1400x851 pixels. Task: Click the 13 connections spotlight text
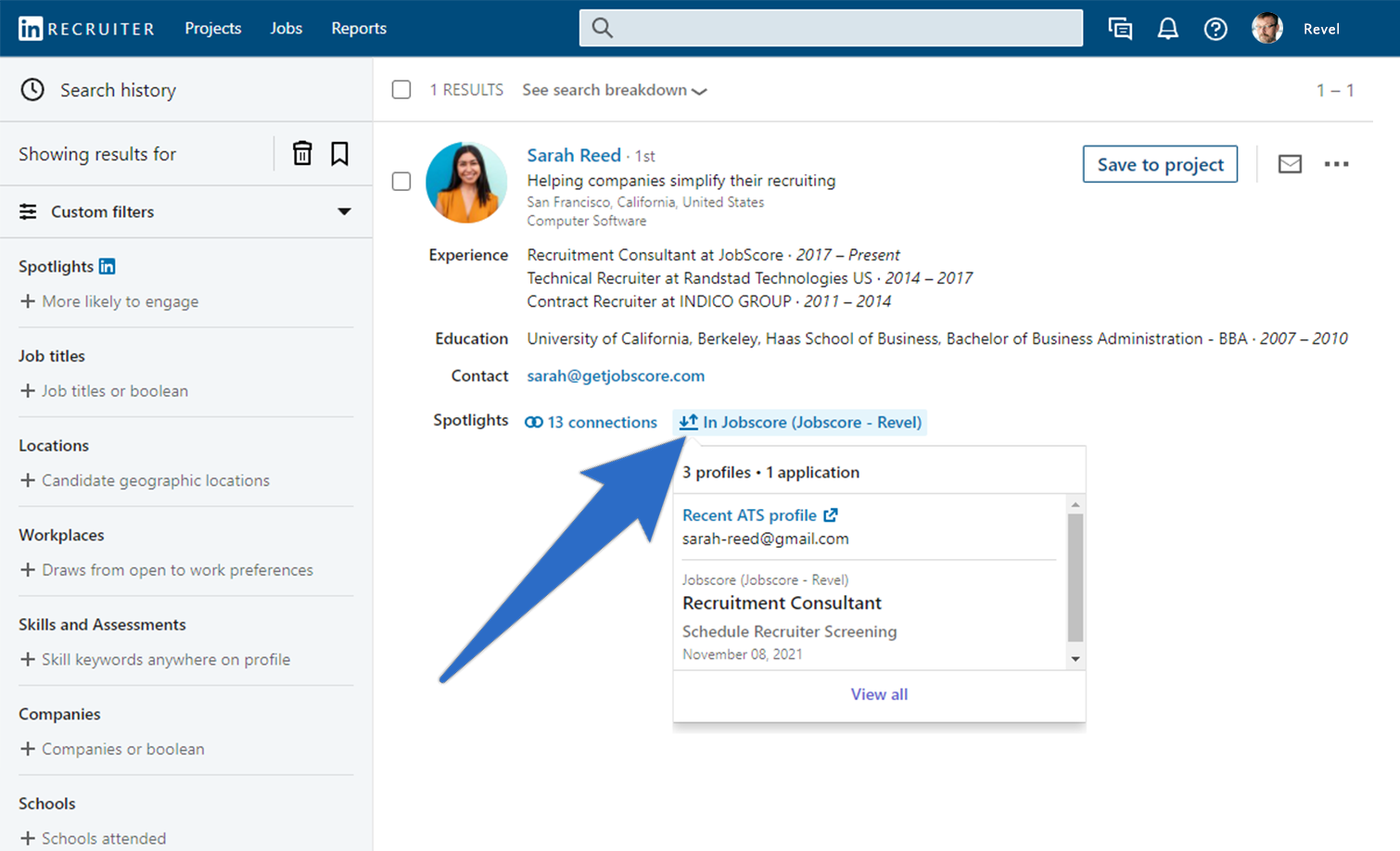602,422
